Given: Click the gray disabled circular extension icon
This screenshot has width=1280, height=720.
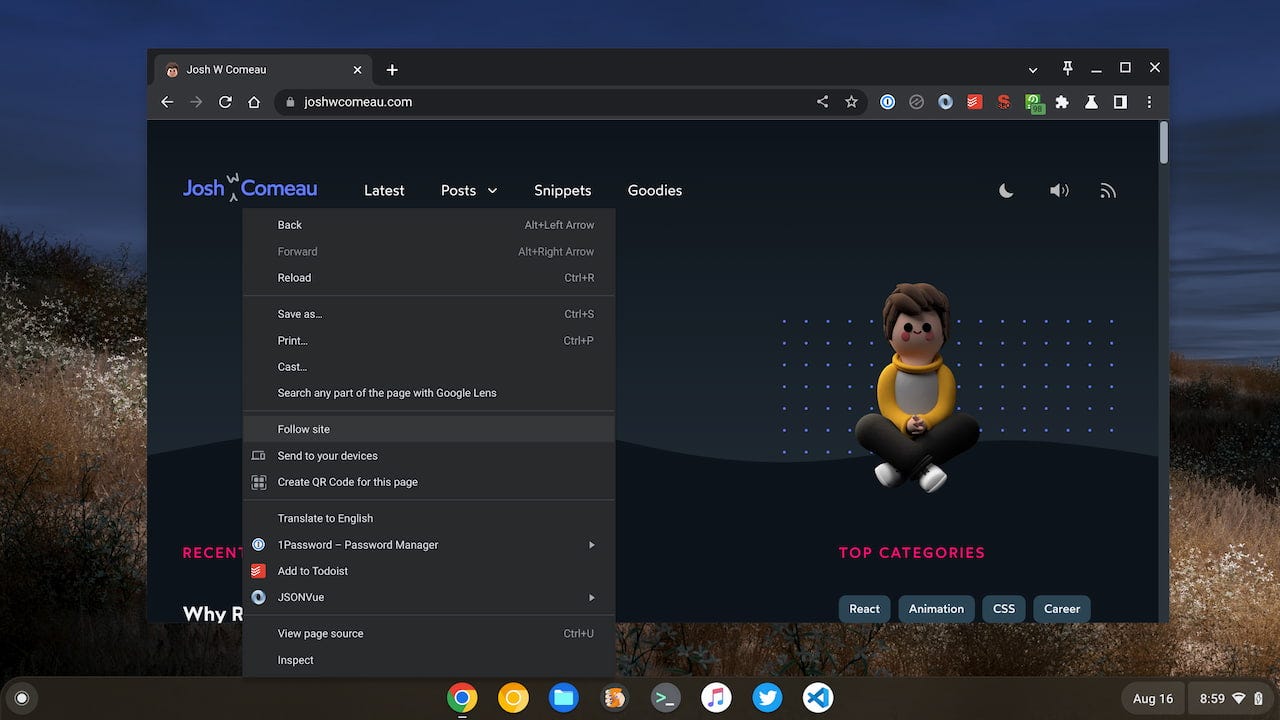Looking at the screenshot, I should point(916,102).
